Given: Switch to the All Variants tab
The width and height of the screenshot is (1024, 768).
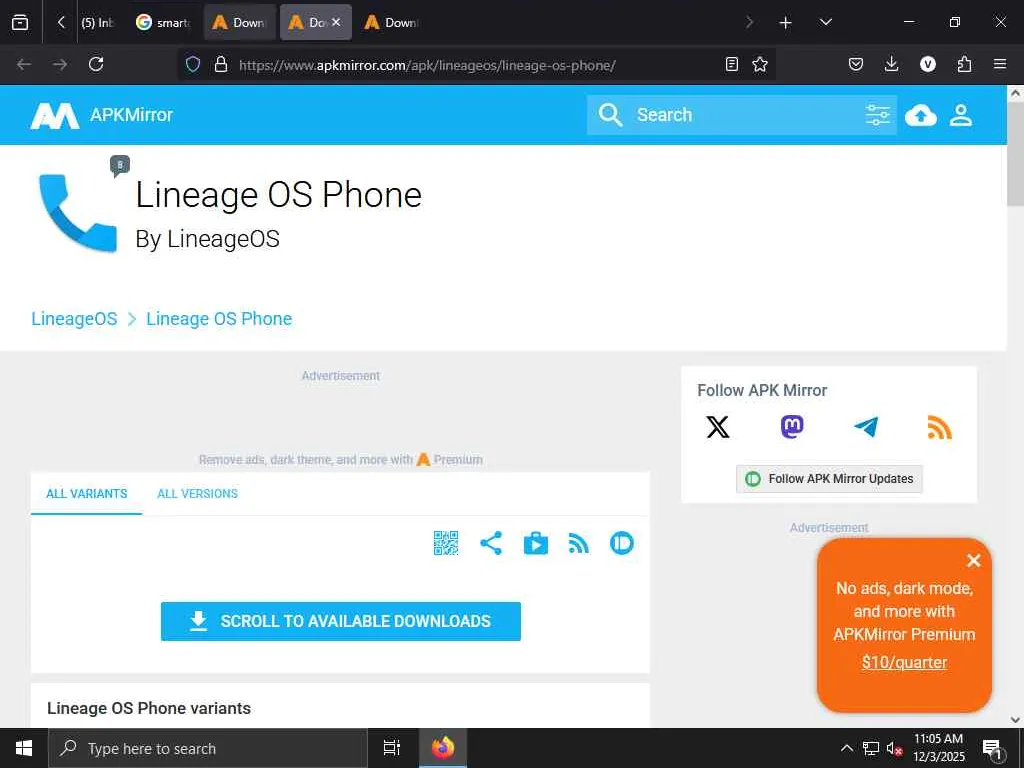Looking at the screenshot, I should click(x=87, y=494).
